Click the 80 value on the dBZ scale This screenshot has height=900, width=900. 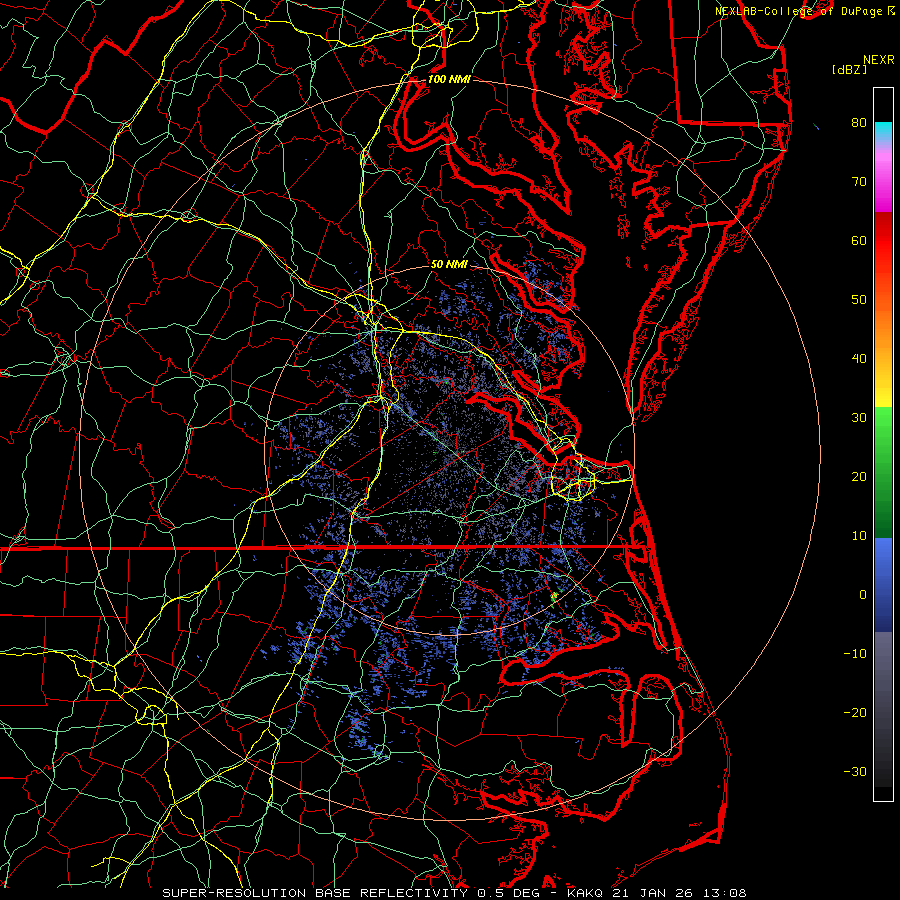coord(859,122)
